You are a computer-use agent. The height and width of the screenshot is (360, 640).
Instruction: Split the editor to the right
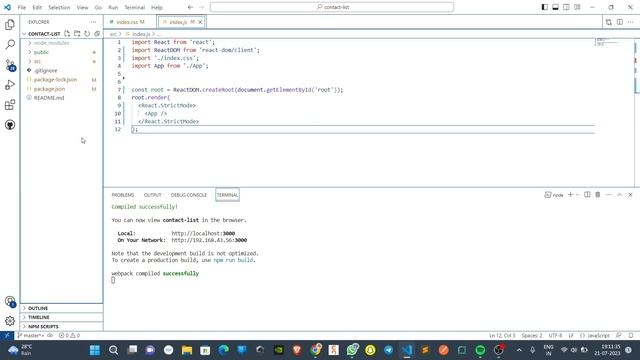pyautogui.click(x=620, y=22)
